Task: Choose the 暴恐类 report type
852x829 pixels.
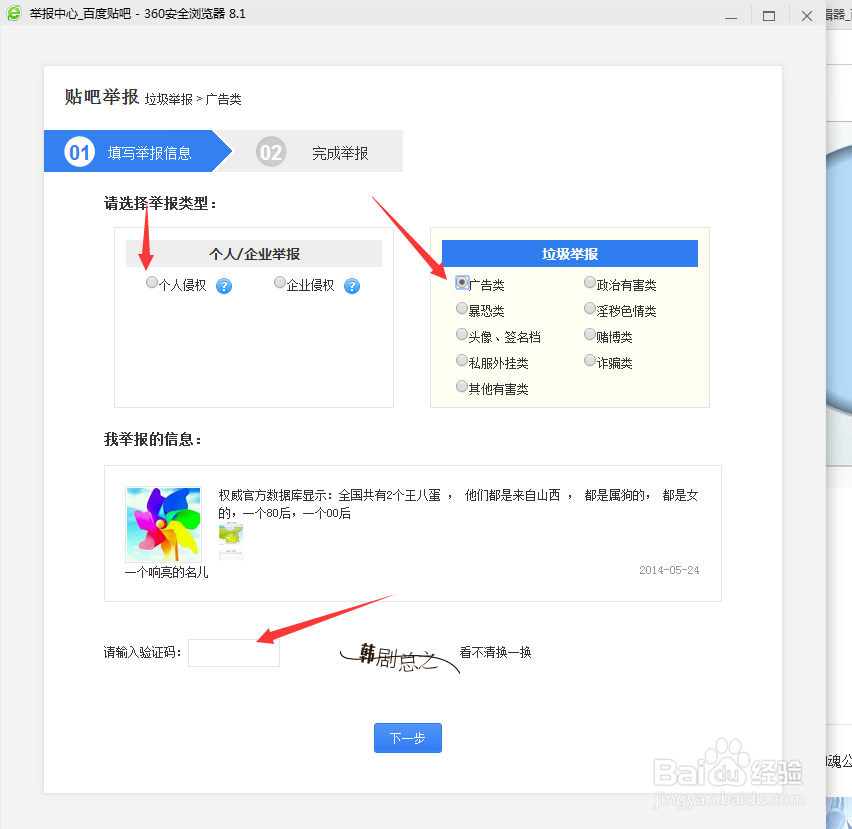Action: [462, 309]
